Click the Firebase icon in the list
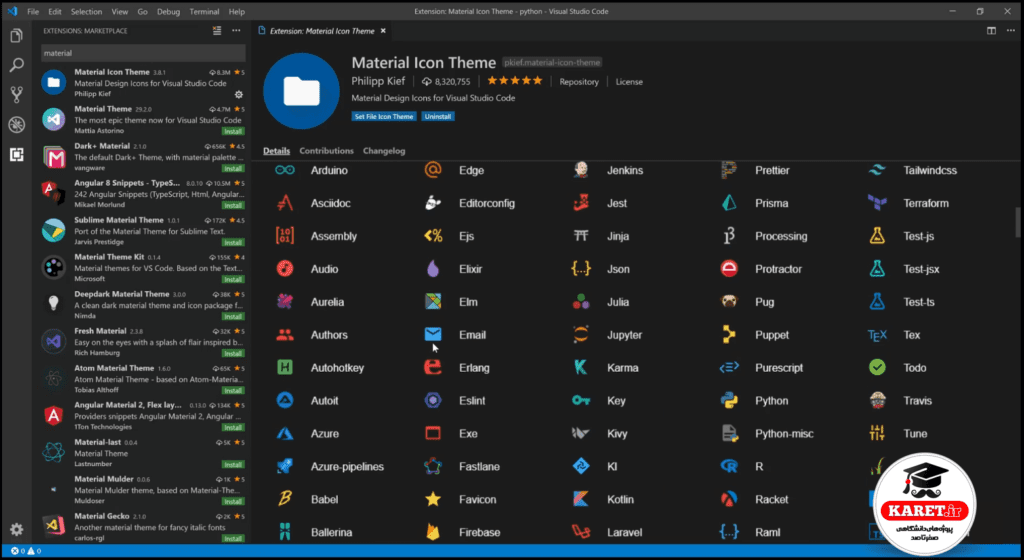The width and height of the screenshot is (1024, 560). coord(432,532)
